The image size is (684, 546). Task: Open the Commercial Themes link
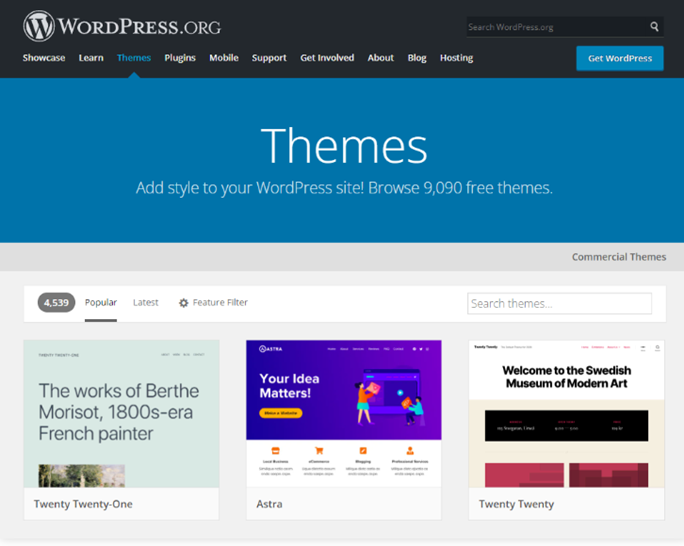619,257
